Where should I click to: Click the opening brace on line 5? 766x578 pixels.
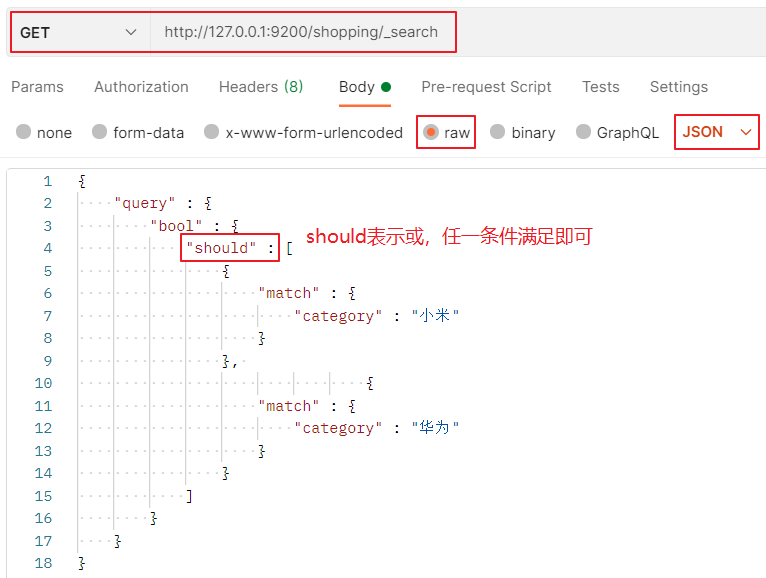point(226,271)
